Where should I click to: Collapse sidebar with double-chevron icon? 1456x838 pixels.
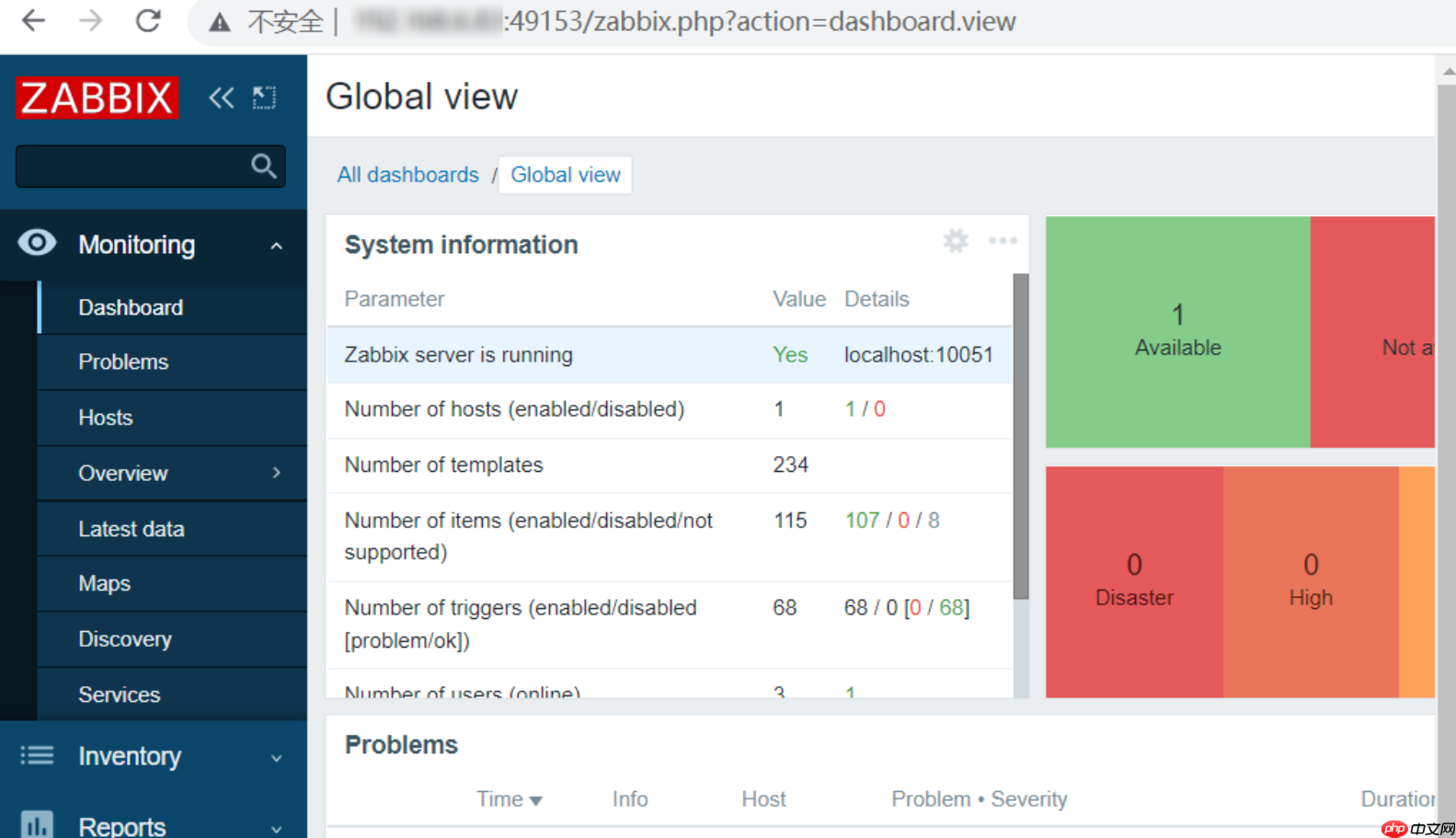click(221, 98)
